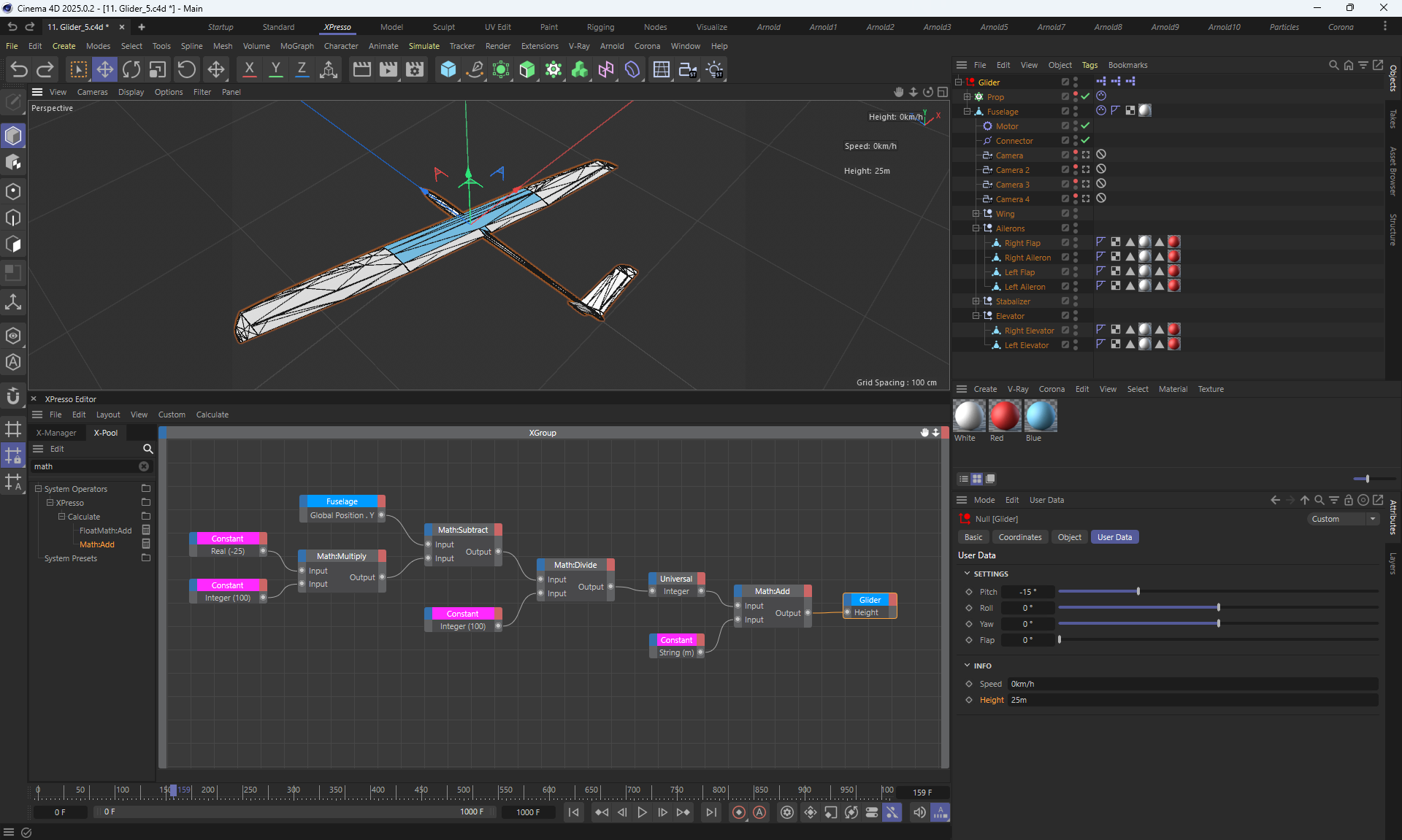Toggle the enabled checkmark for Motor
Screen dimensions: 1402x840
tap(1085, 126)
